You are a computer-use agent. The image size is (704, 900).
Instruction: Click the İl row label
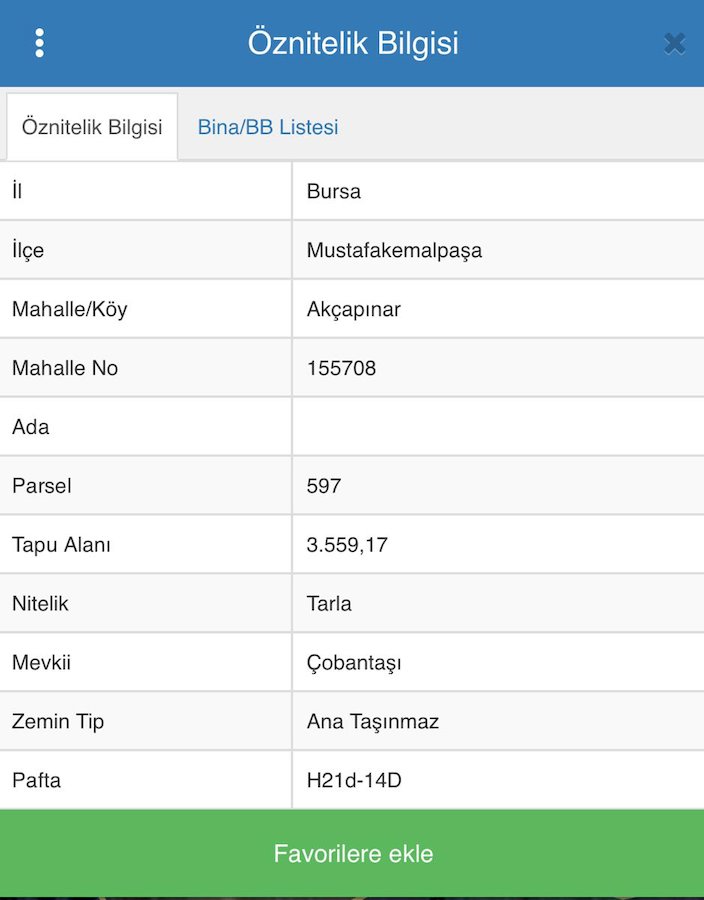[17, 191]
